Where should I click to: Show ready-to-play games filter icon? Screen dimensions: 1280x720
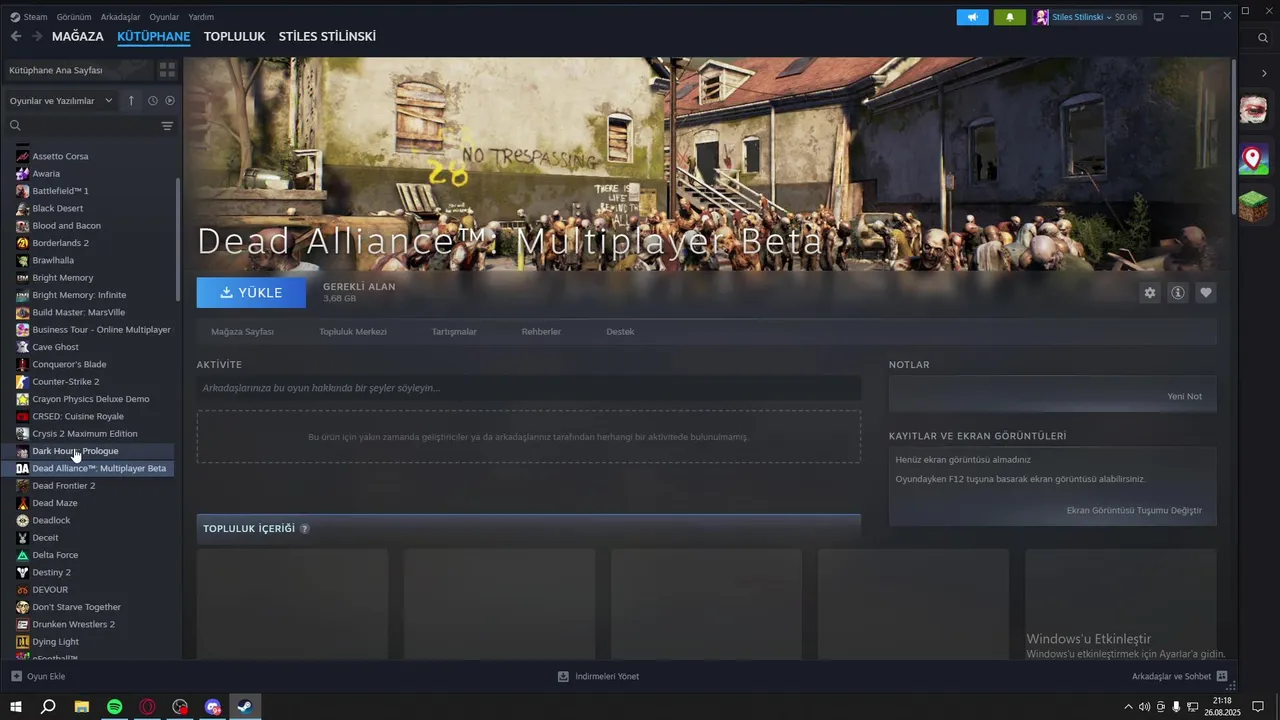tap(170, 100)
